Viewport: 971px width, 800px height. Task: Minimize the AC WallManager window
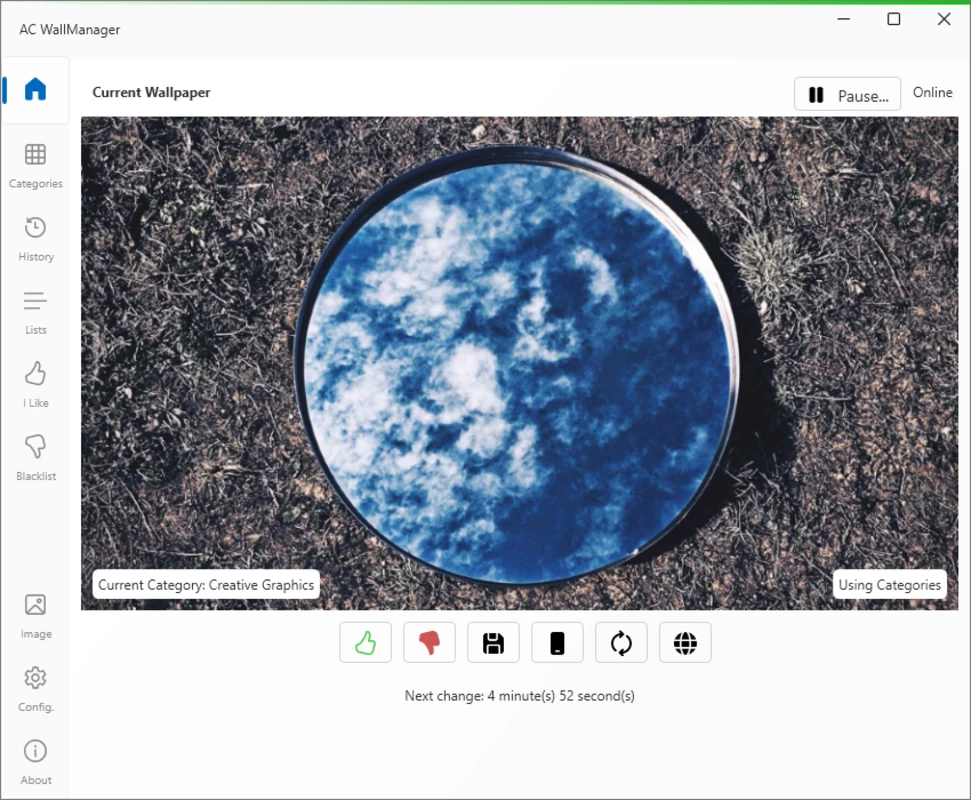pos(843,19)
